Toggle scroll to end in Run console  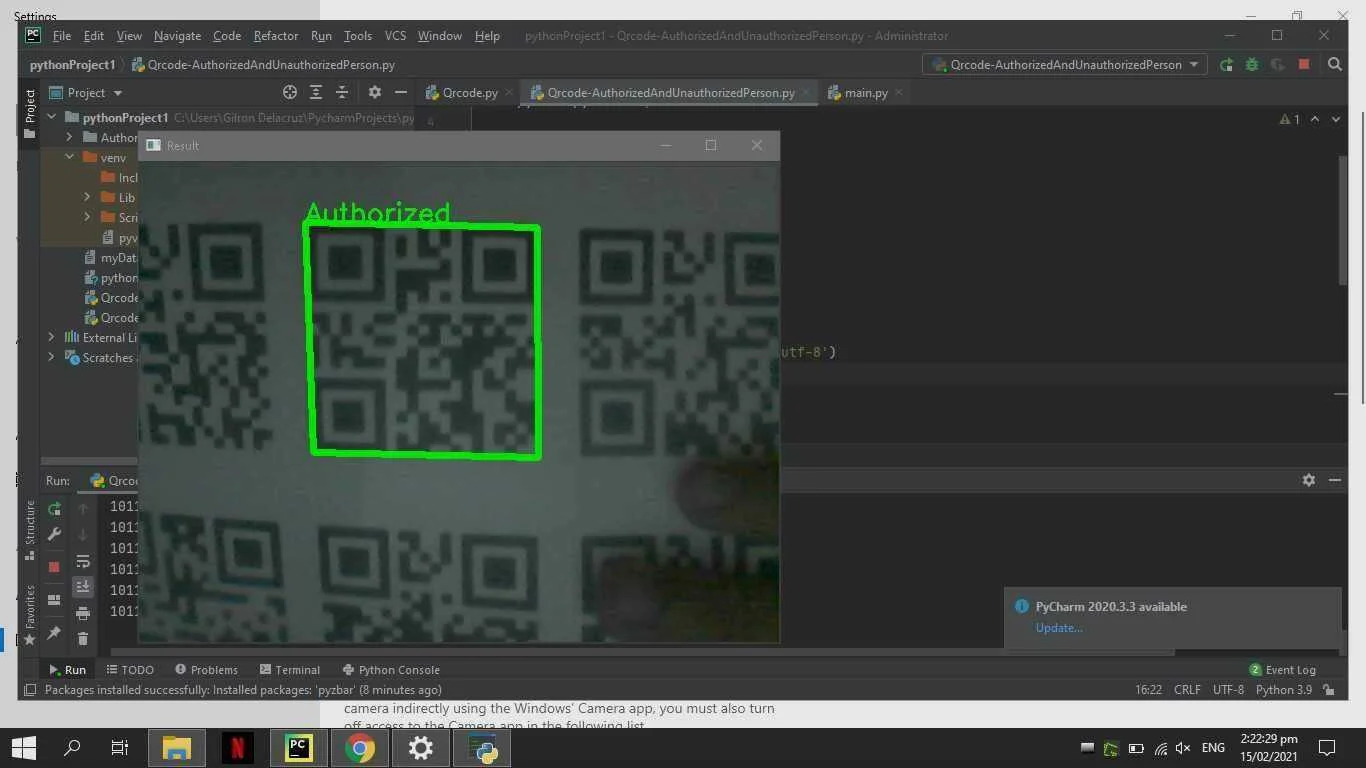point(83,587)
